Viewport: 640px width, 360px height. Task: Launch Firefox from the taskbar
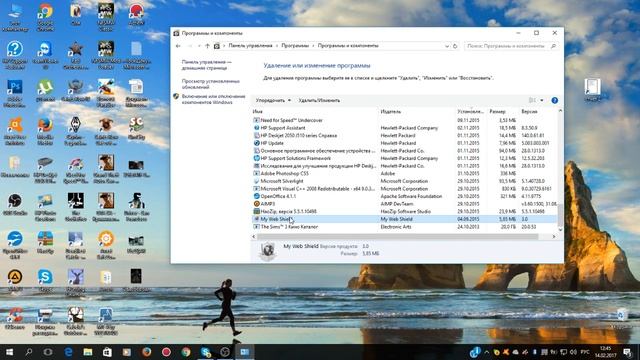(147, 352)
